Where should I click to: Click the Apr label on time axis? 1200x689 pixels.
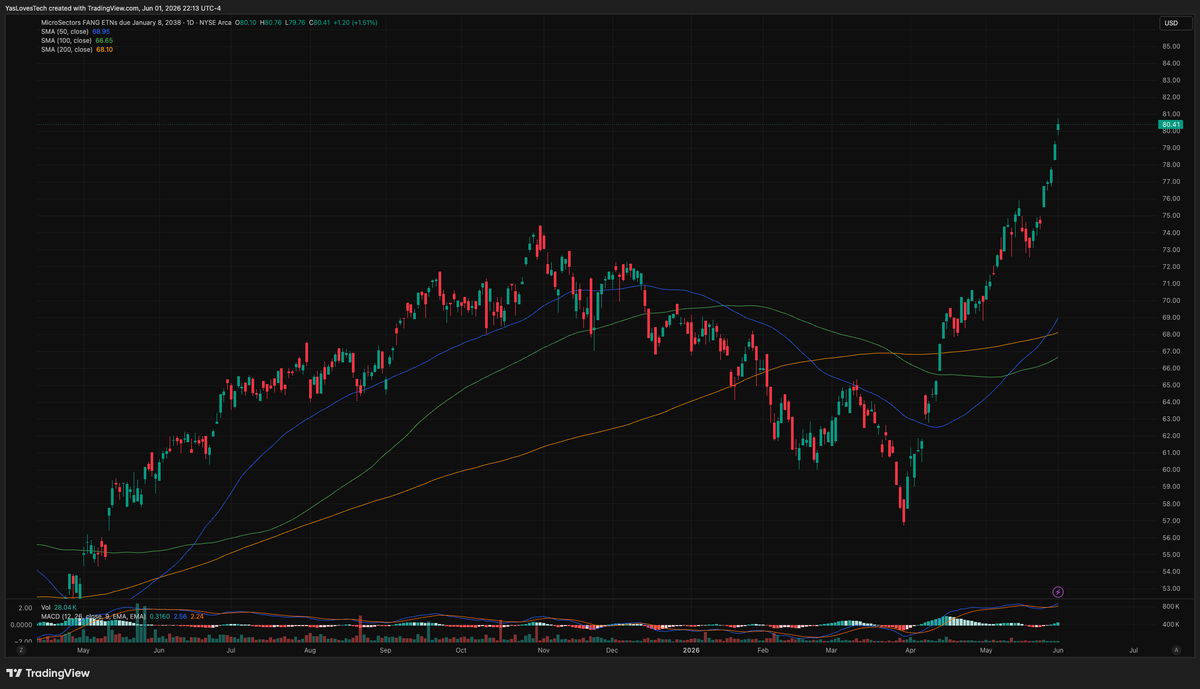click(x=910, y=649)
